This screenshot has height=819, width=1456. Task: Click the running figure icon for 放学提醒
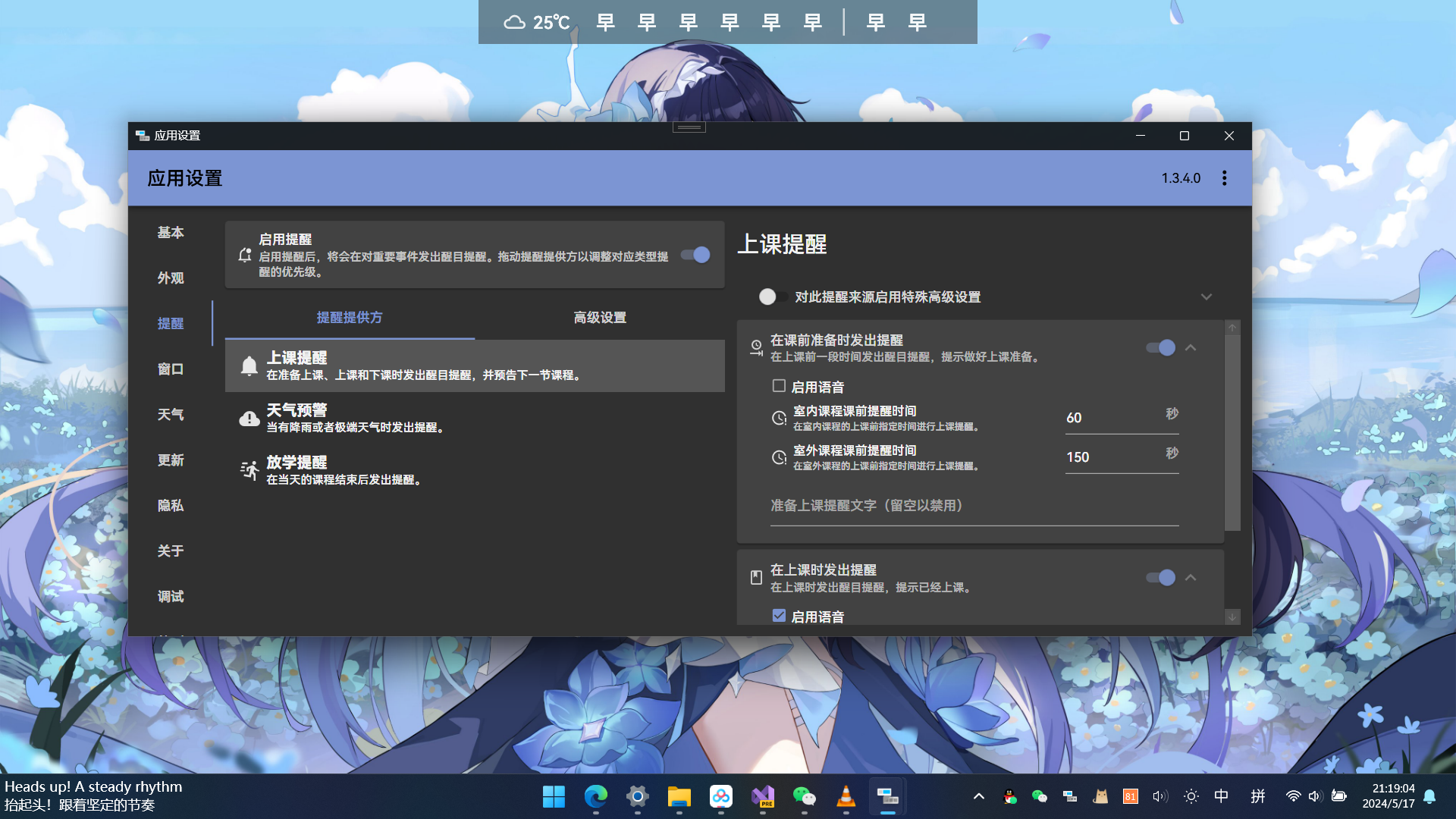(x=249, y=470)
